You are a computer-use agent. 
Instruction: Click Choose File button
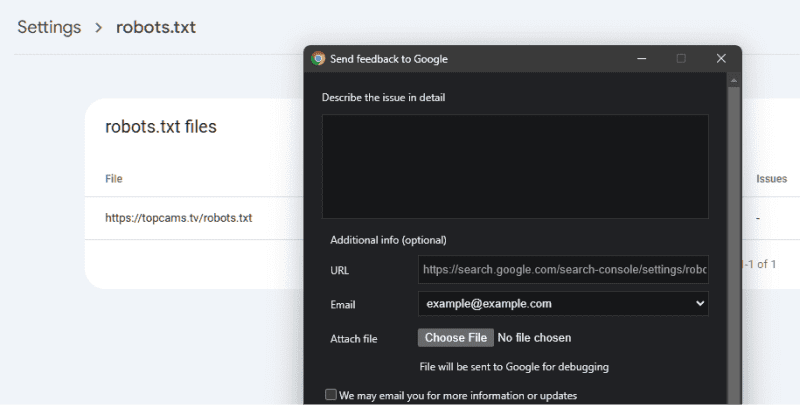[x=456, y=338]
